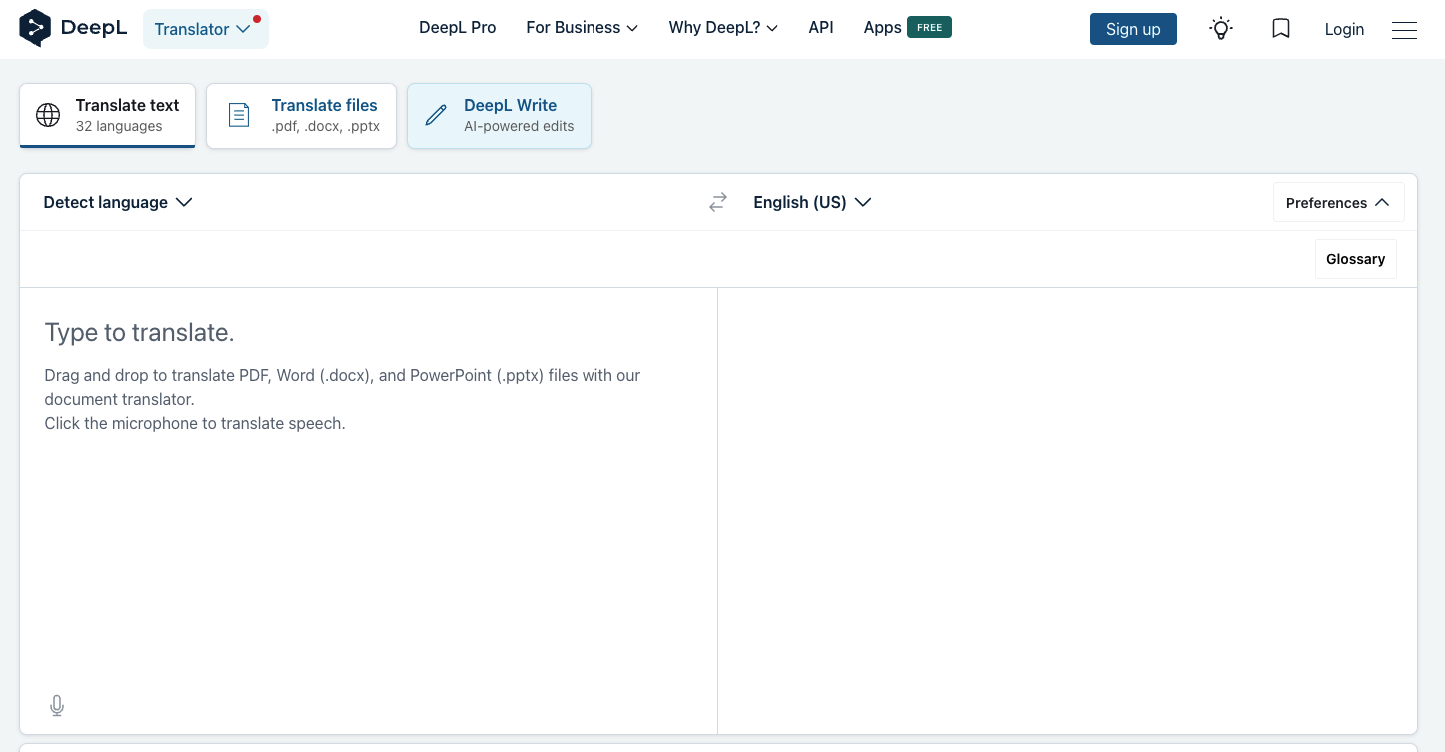Select the Translate text tab

108,115
